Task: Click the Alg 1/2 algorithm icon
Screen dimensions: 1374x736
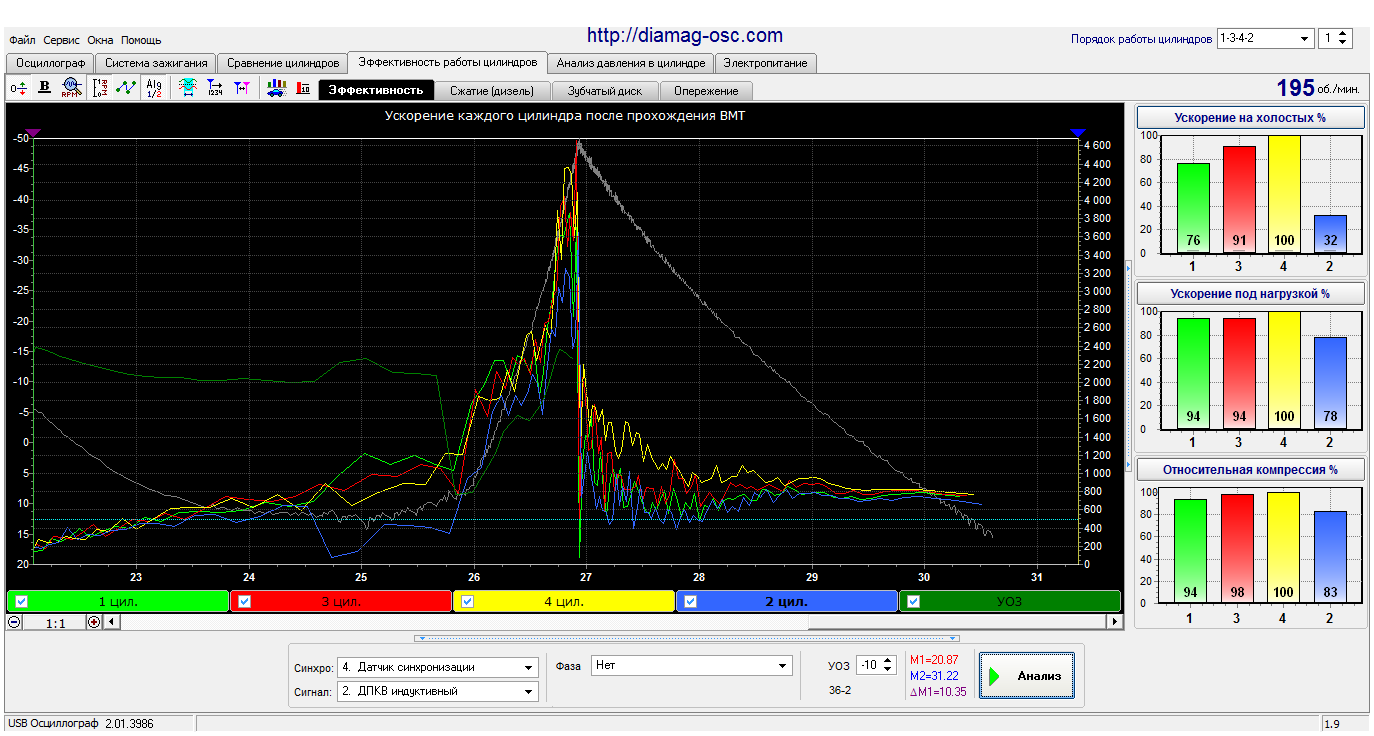Action: coord(154,88)
